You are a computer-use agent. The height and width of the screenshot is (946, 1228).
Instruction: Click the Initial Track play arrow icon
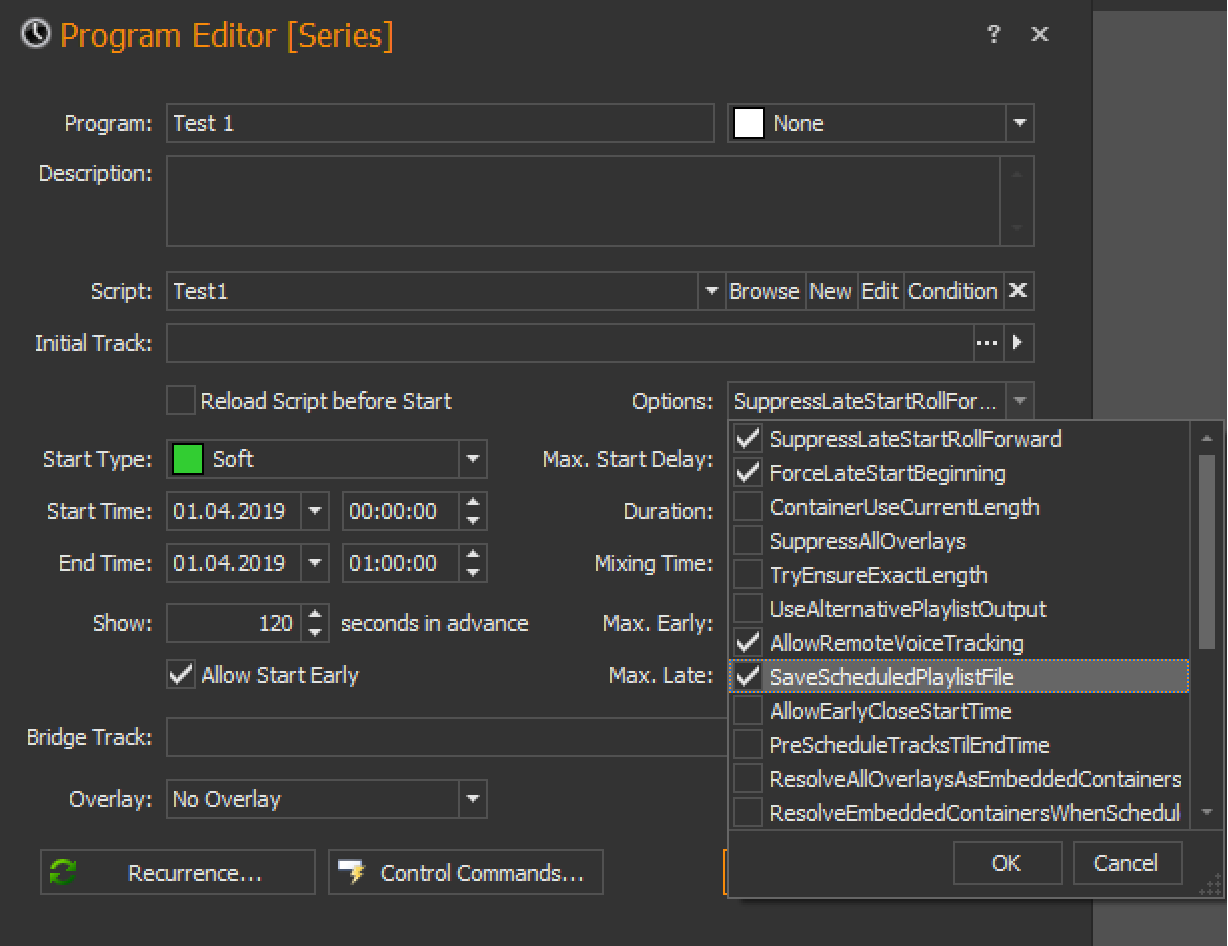(x=1017, y=343)
